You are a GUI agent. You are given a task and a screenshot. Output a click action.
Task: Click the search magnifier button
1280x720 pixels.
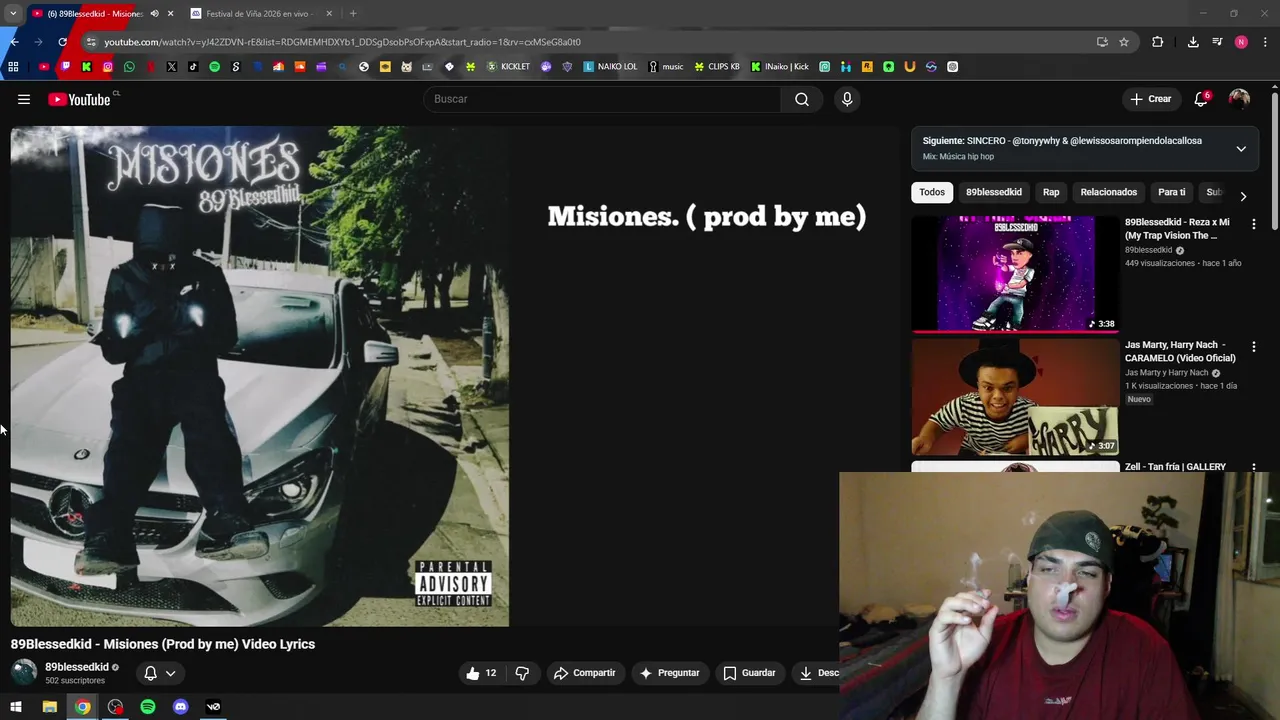[x=802, y=99]
